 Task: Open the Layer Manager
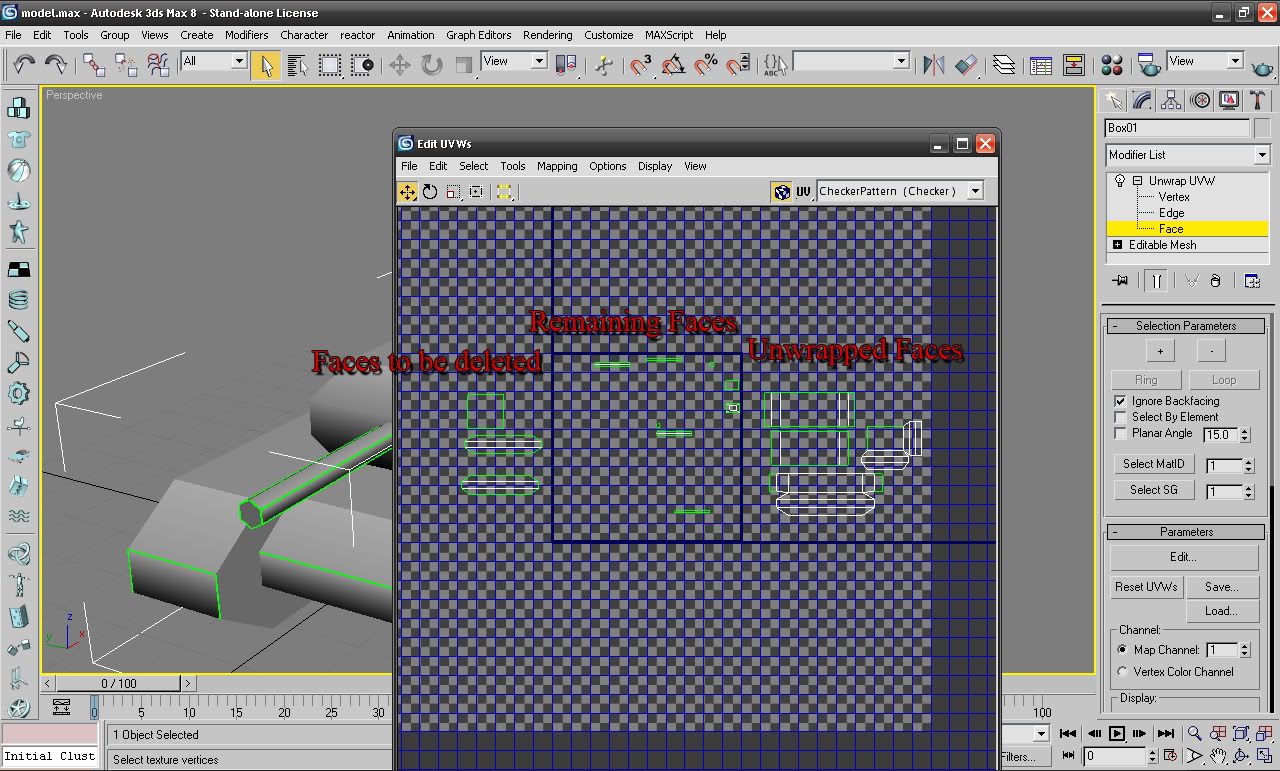(x=1004, y=65)
